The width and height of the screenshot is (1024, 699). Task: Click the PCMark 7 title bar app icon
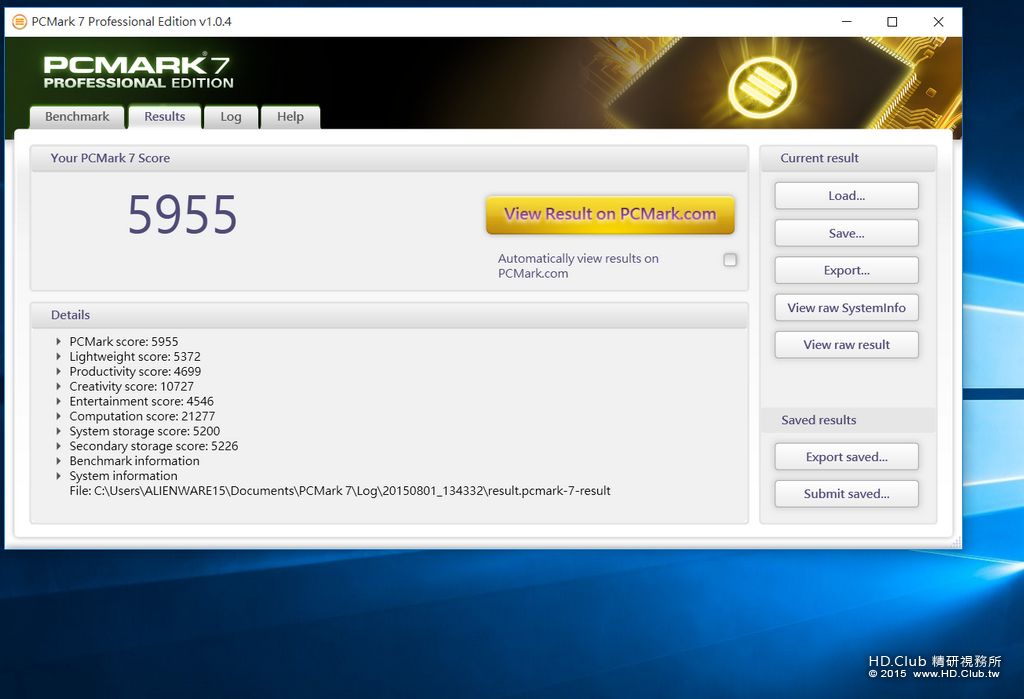tap(20, 22)
